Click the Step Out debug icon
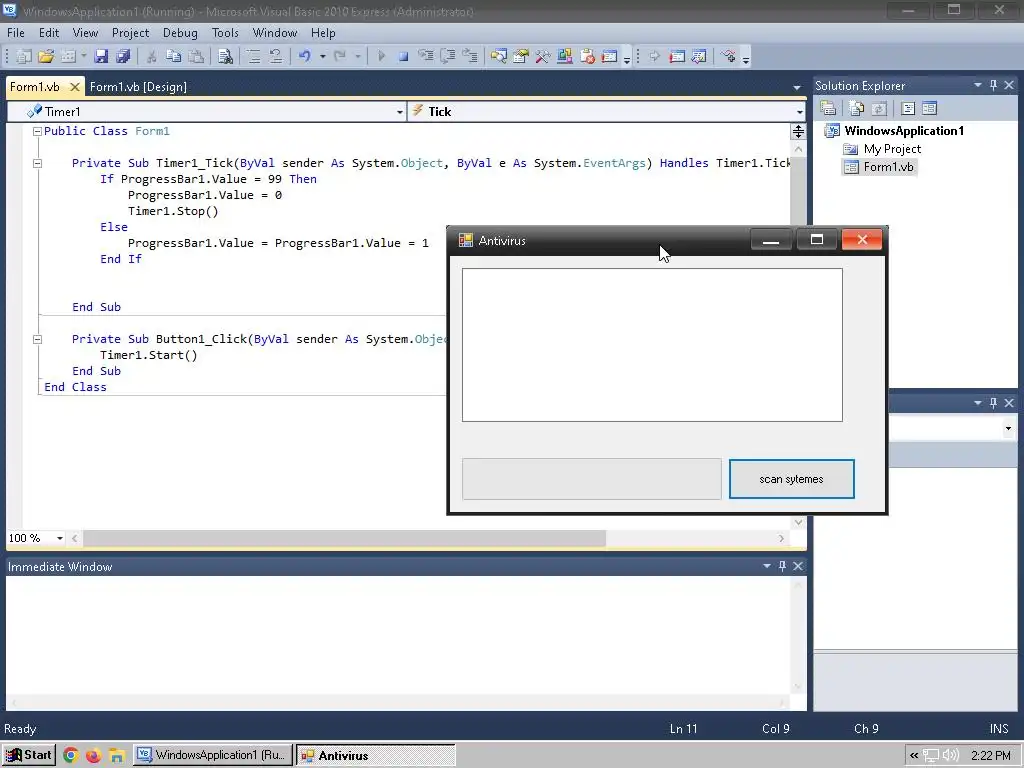The width and height of the screenshot is (1024, 768). click(470, 57)
